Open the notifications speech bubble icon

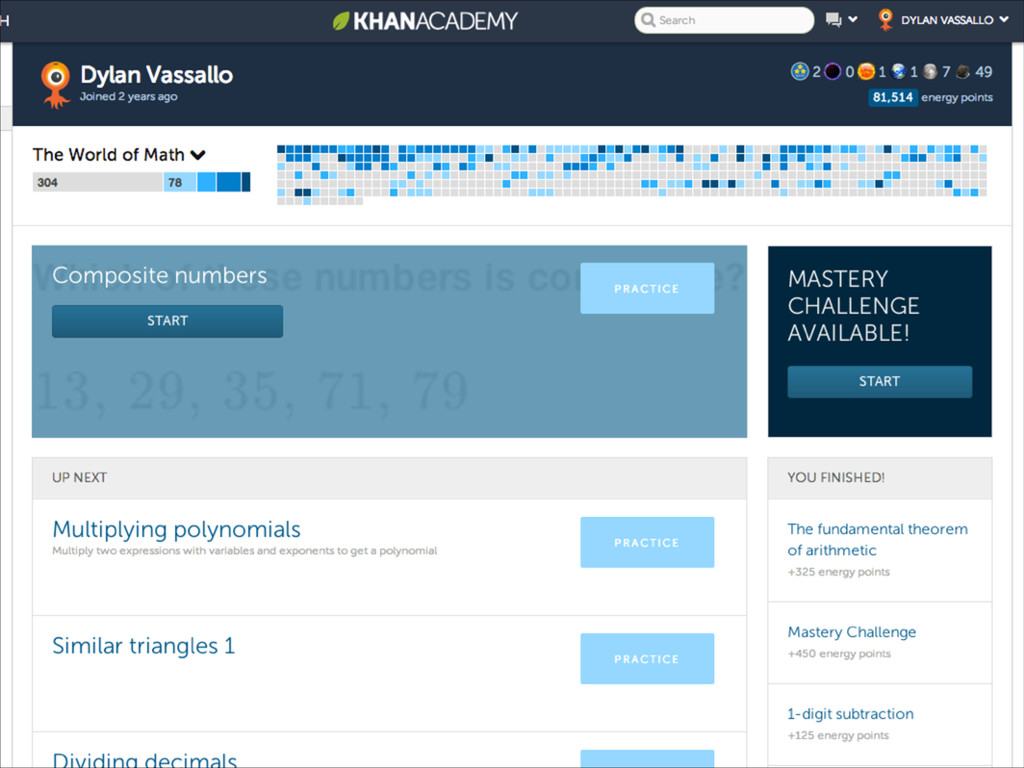[833, 20]
